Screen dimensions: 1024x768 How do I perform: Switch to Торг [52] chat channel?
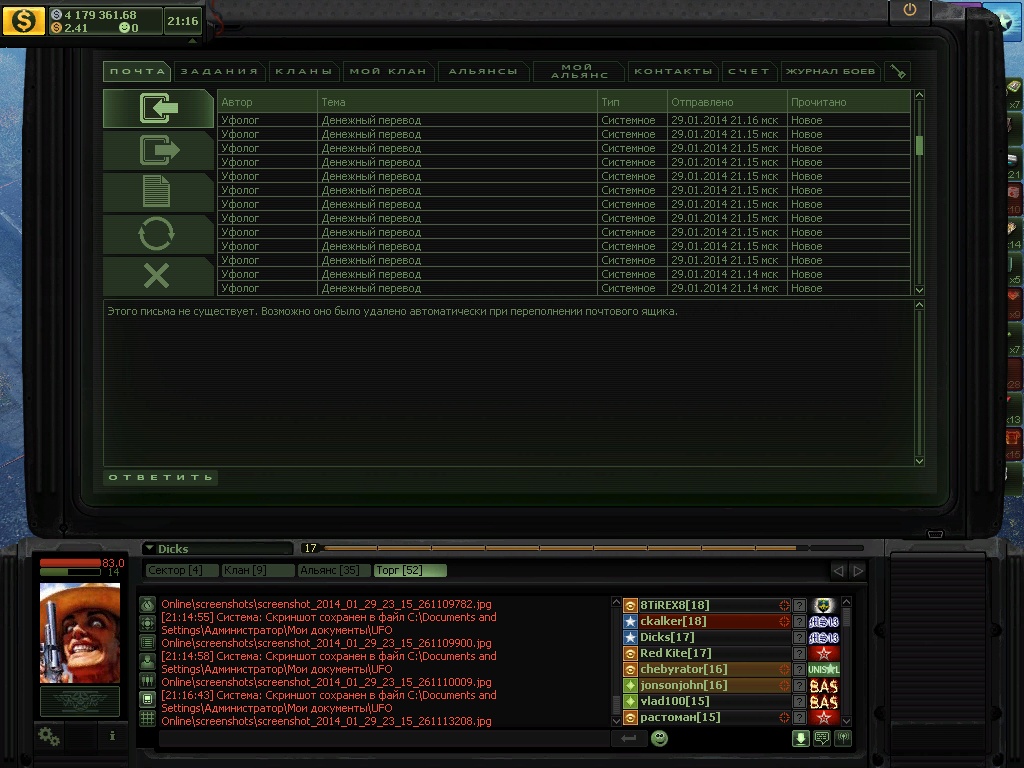coord(410,570)
